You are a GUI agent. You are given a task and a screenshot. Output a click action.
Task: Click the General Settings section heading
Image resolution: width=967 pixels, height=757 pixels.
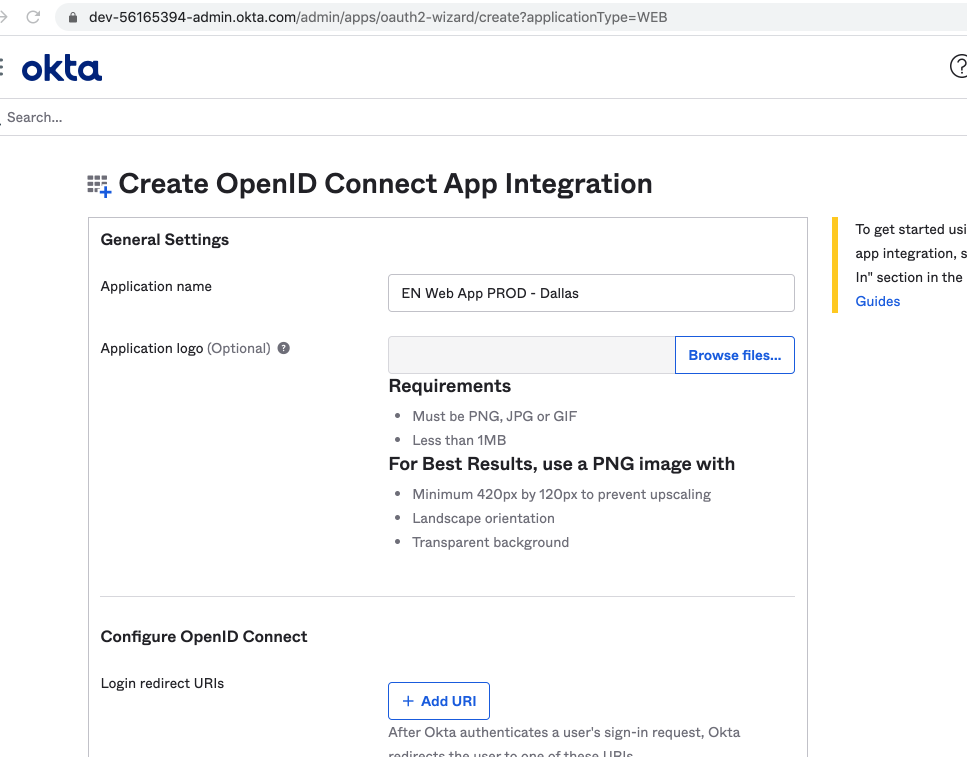(165, 240)
